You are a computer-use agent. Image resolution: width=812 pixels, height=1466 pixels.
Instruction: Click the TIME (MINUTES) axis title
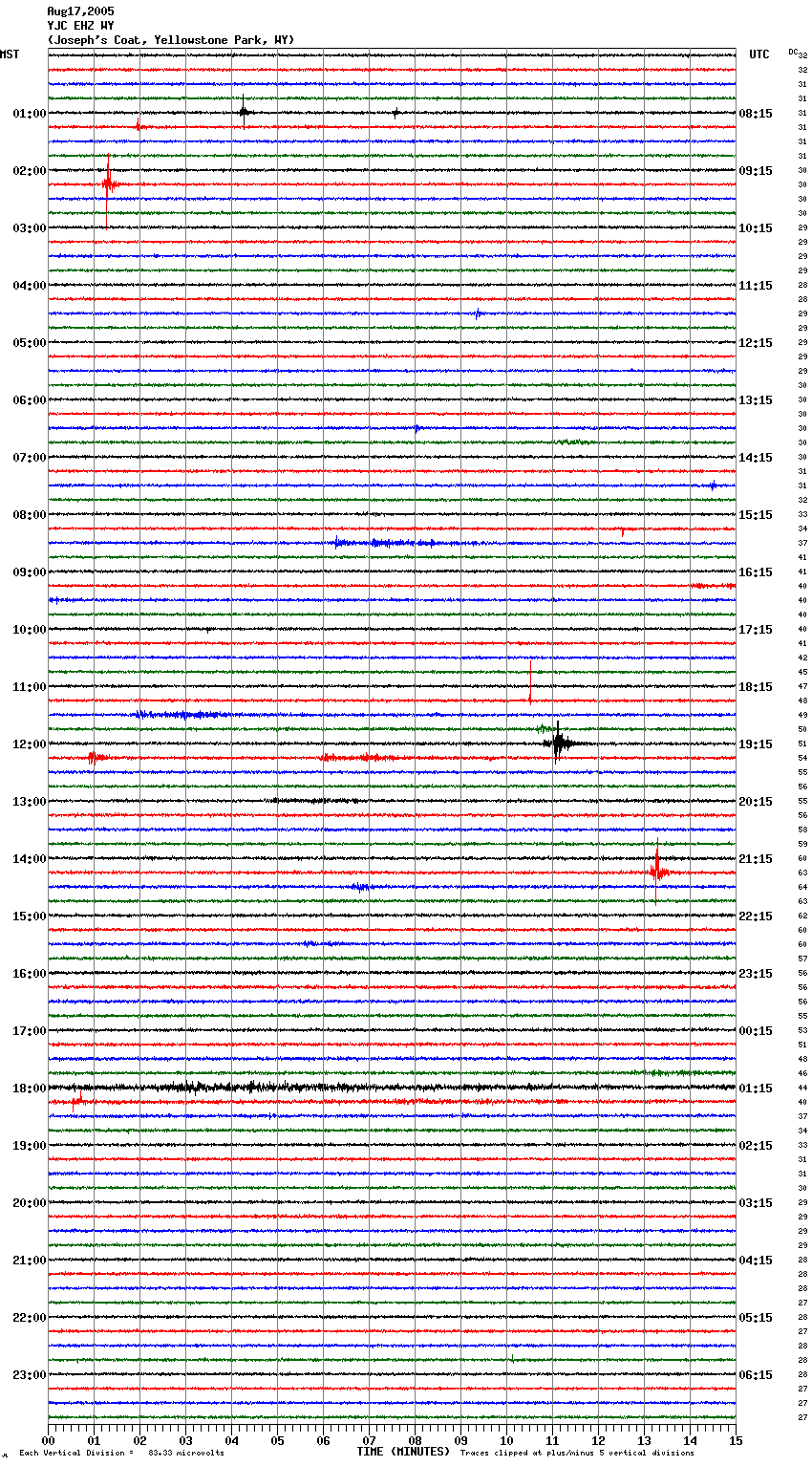tap(403, 1452)
